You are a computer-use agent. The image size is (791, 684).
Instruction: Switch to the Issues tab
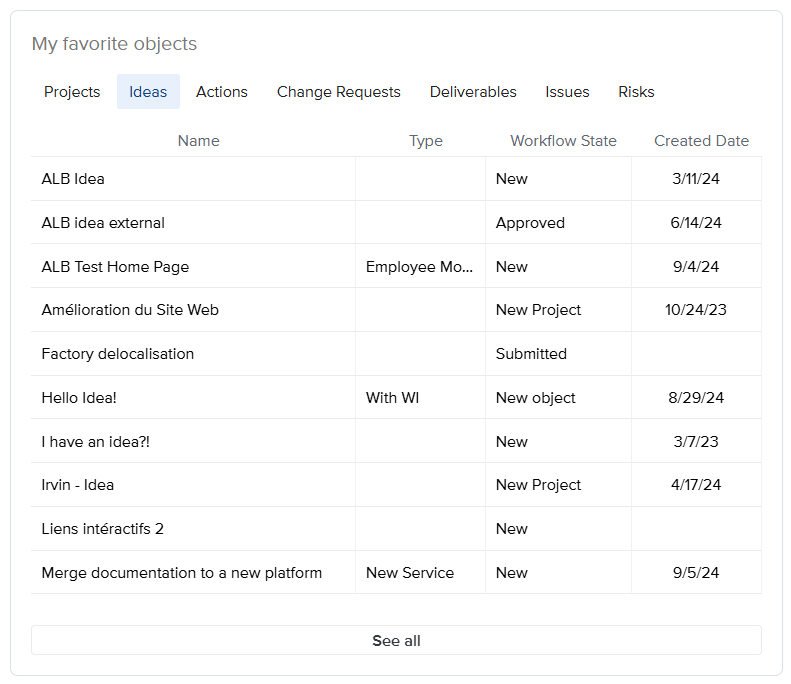pos(567,92)
